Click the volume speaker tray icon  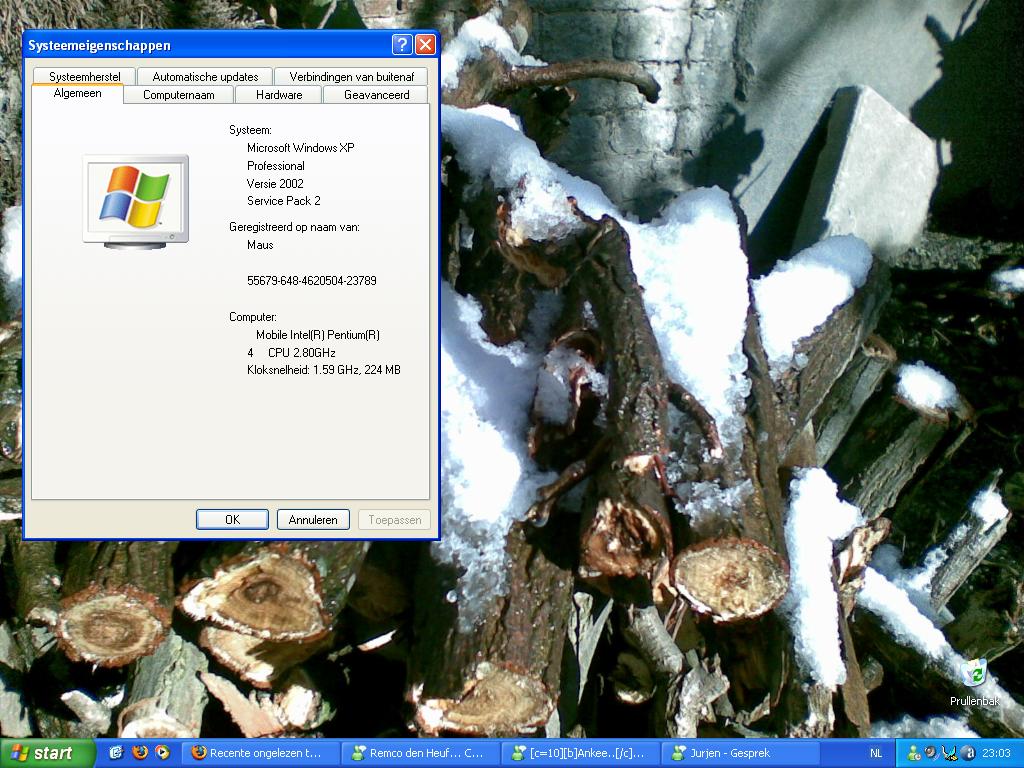(931, 753)
